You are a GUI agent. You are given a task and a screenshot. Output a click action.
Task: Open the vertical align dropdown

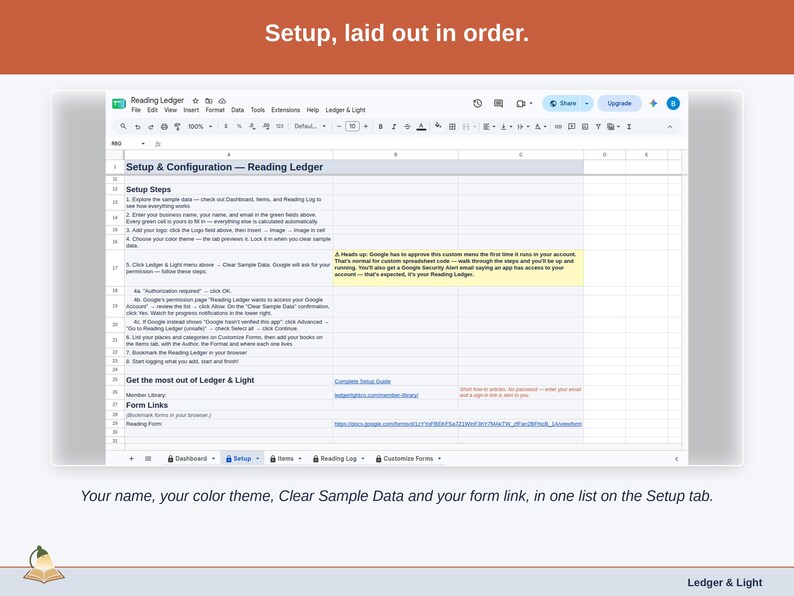pos(506,127)
